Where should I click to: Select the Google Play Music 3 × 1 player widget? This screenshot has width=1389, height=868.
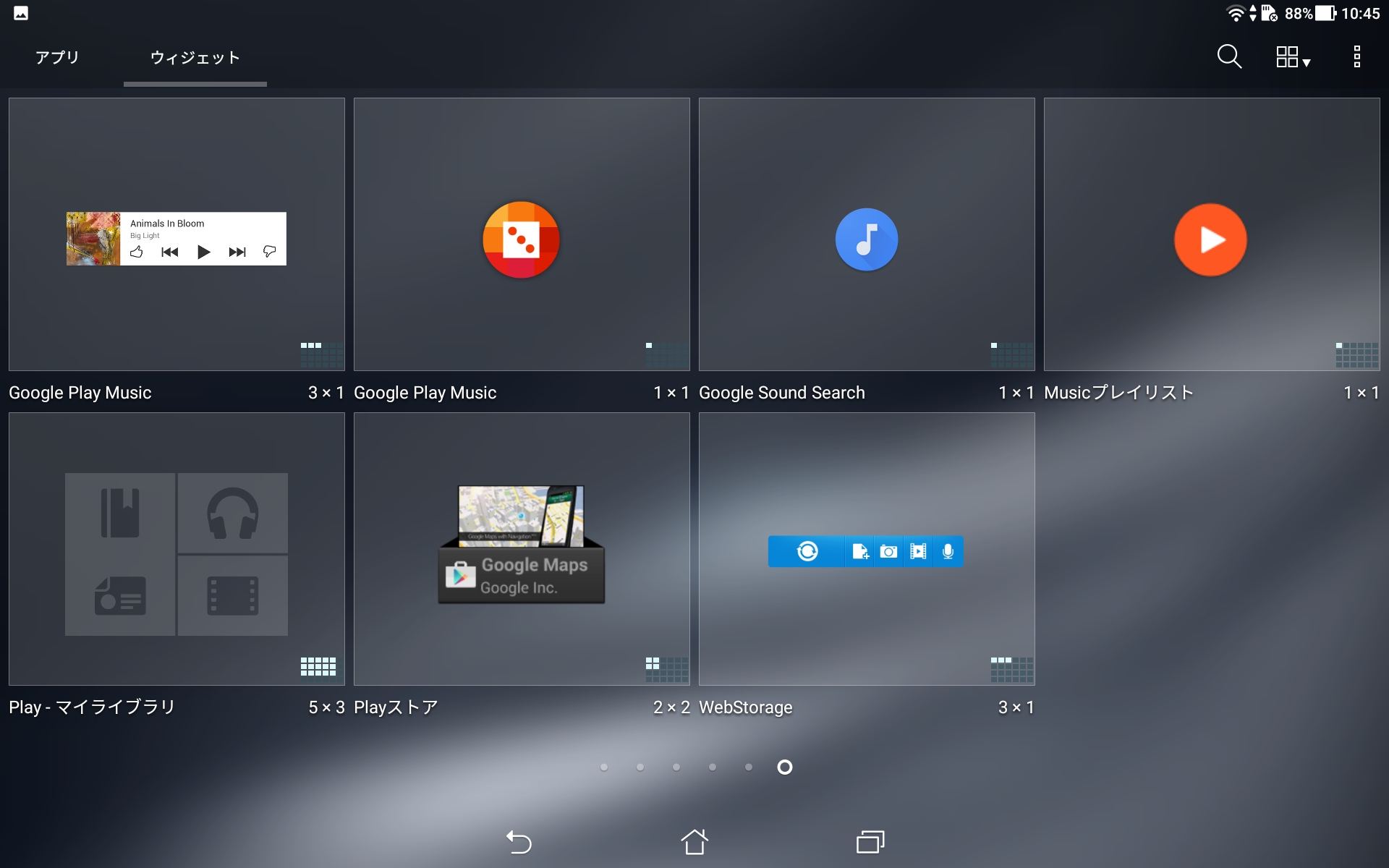coord(177,234)
